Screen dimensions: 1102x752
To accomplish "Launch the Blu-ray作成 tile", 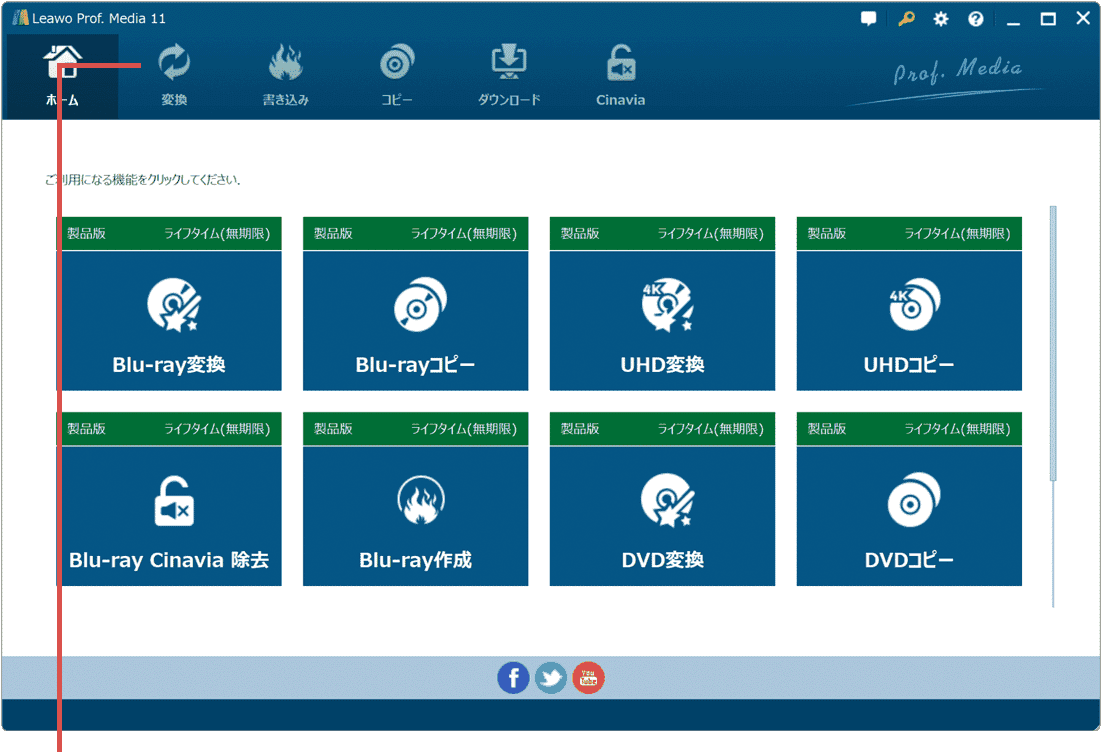I will point(415,515).
